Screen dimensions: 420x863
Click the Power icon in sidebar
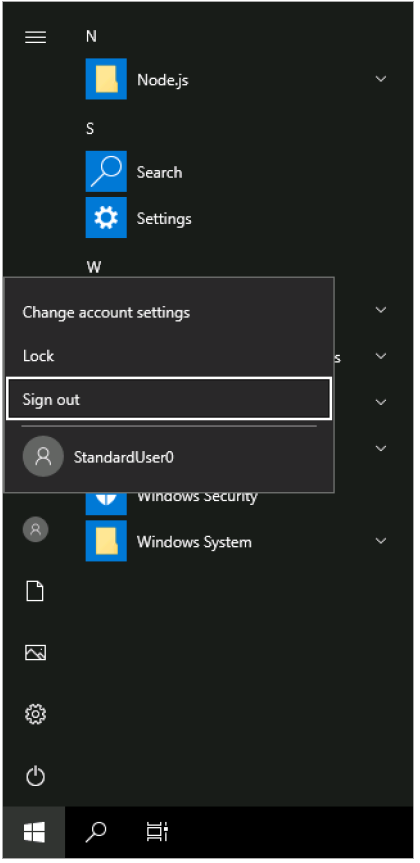coord(35,777)
